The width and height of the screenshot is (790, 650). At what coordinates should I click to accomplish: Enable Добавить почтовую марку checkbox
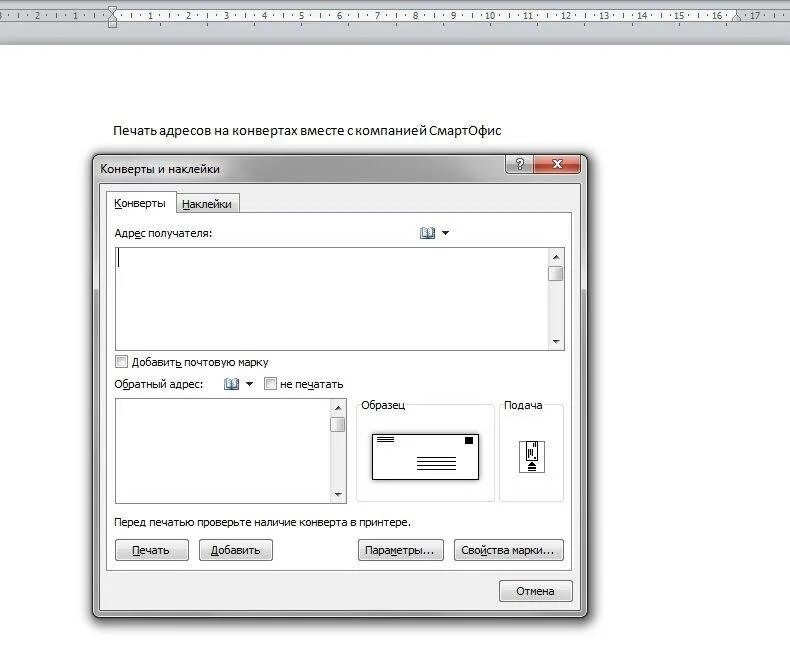click(121, 361)
